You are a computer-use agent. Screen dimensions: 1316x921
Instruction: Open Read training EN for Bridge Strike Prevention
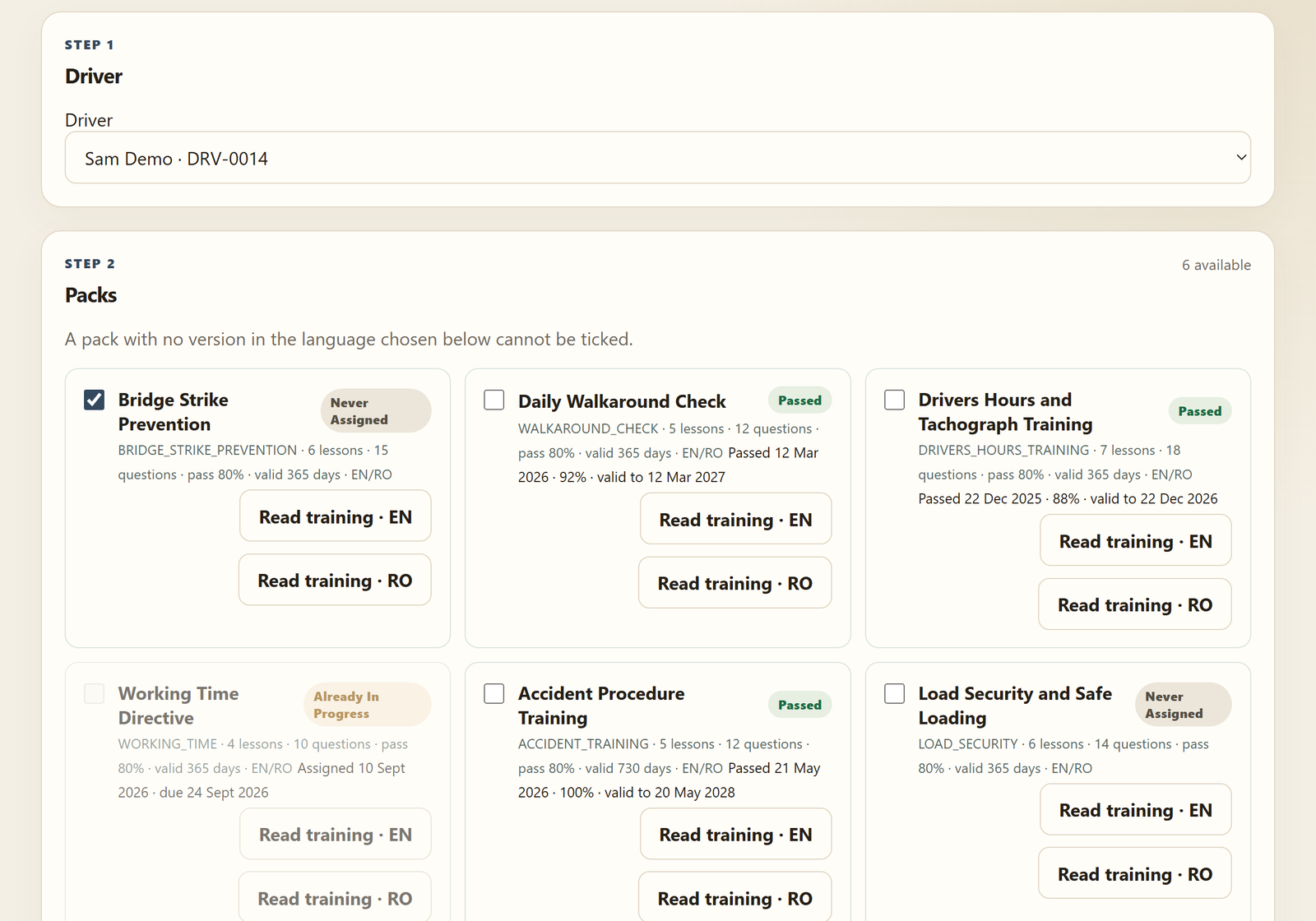click(336, 516)
